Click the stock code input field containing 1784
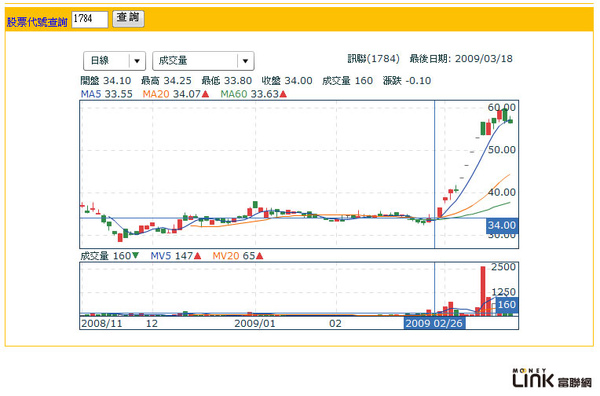 (90, 19)
